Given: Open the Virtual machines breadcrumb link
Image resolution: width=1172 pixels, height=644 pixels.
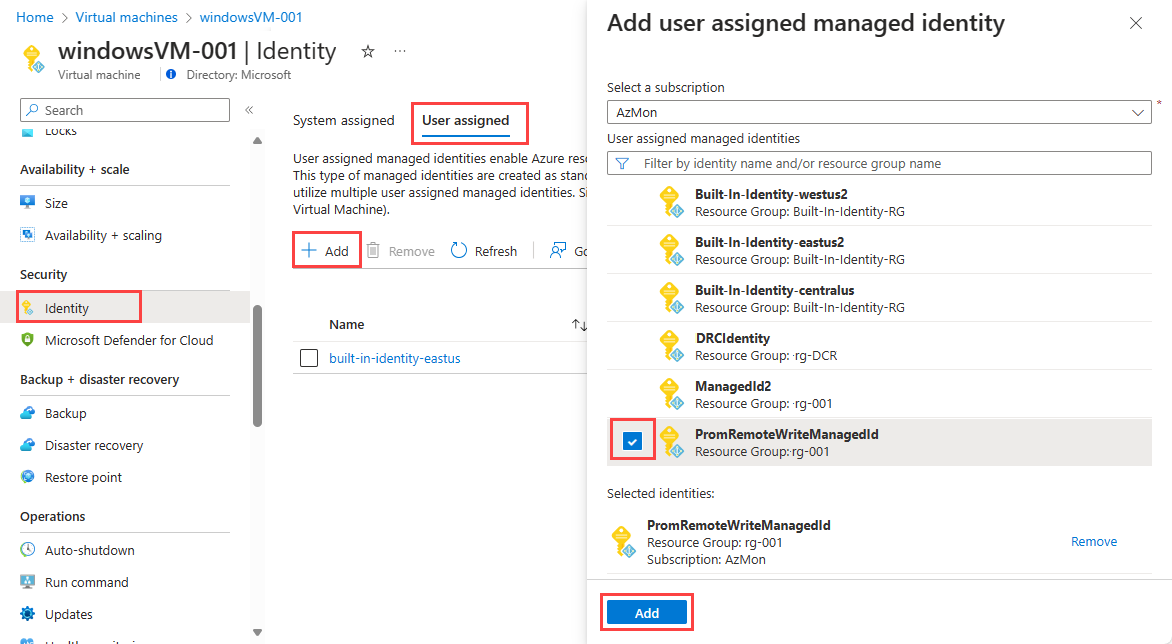Looking at the screenshot, I should point(127,17).
